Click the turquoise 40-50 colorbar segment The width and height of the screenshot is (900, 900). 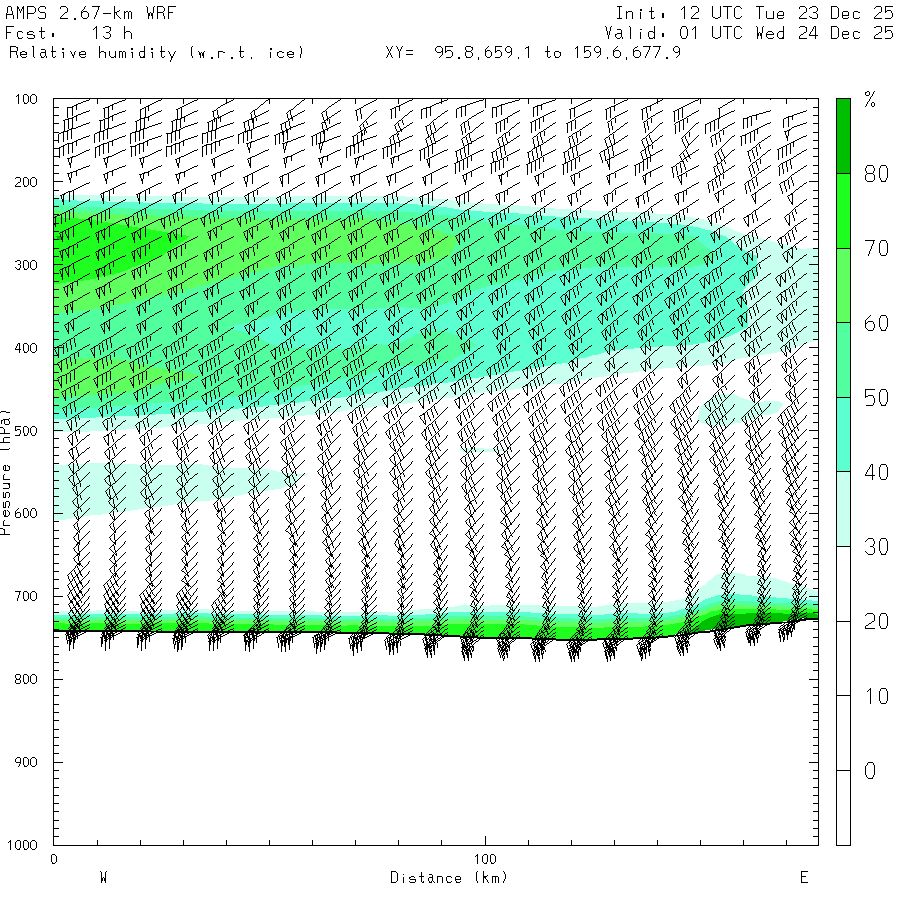[843, 435]
